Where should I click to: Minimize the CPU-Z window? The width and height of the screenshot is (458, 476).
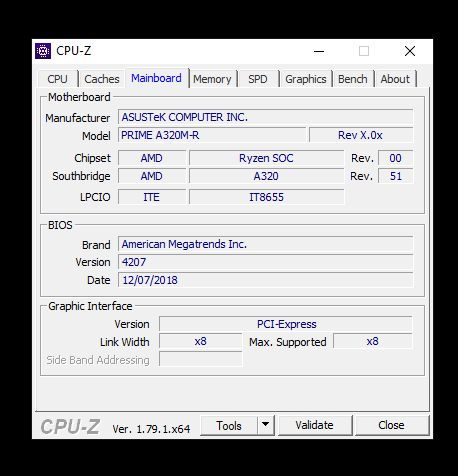(319, 51)
